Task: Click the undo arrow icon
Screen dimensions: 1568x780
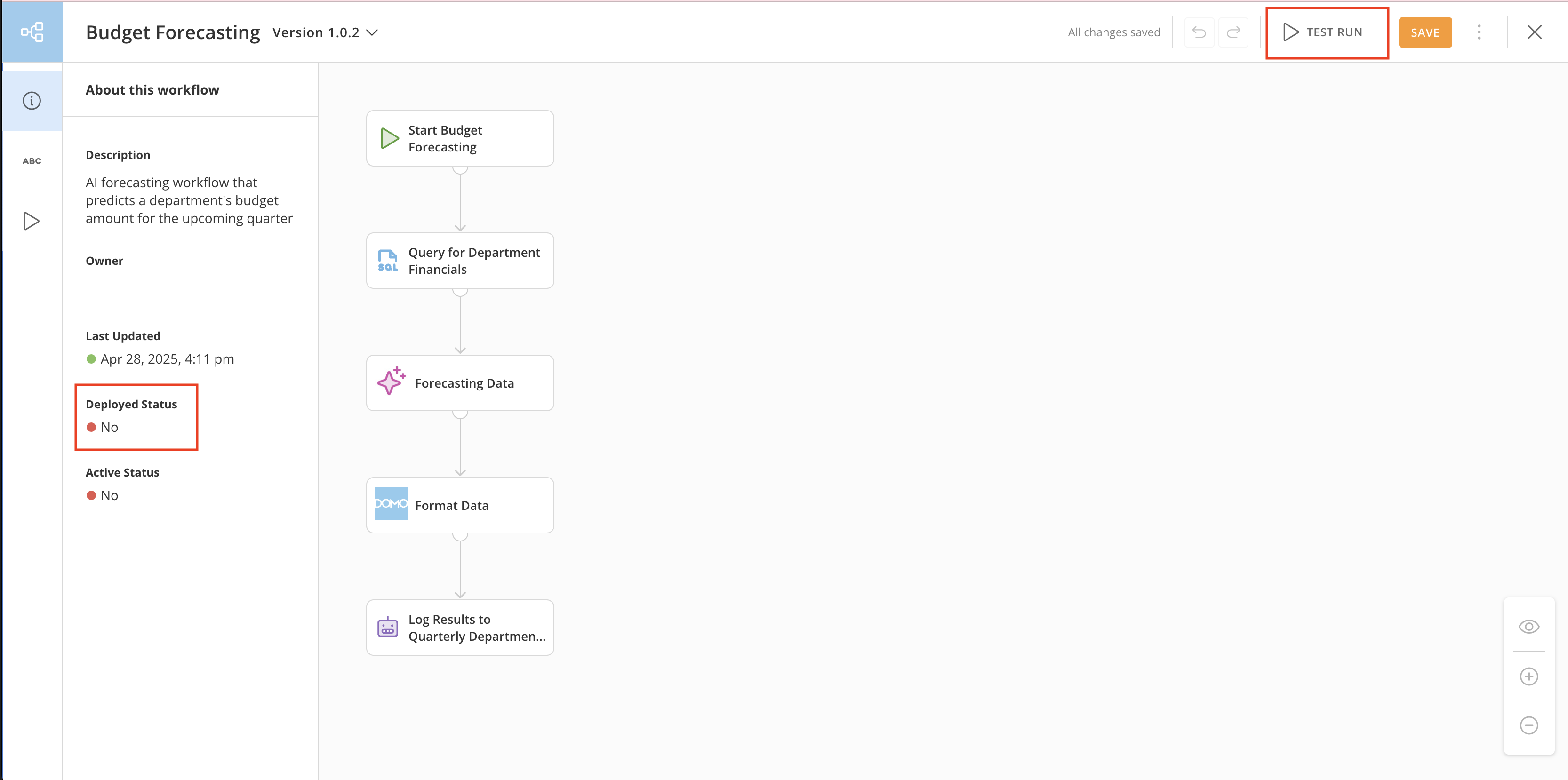Action: pyautogui.click(x=1199, y=32)
